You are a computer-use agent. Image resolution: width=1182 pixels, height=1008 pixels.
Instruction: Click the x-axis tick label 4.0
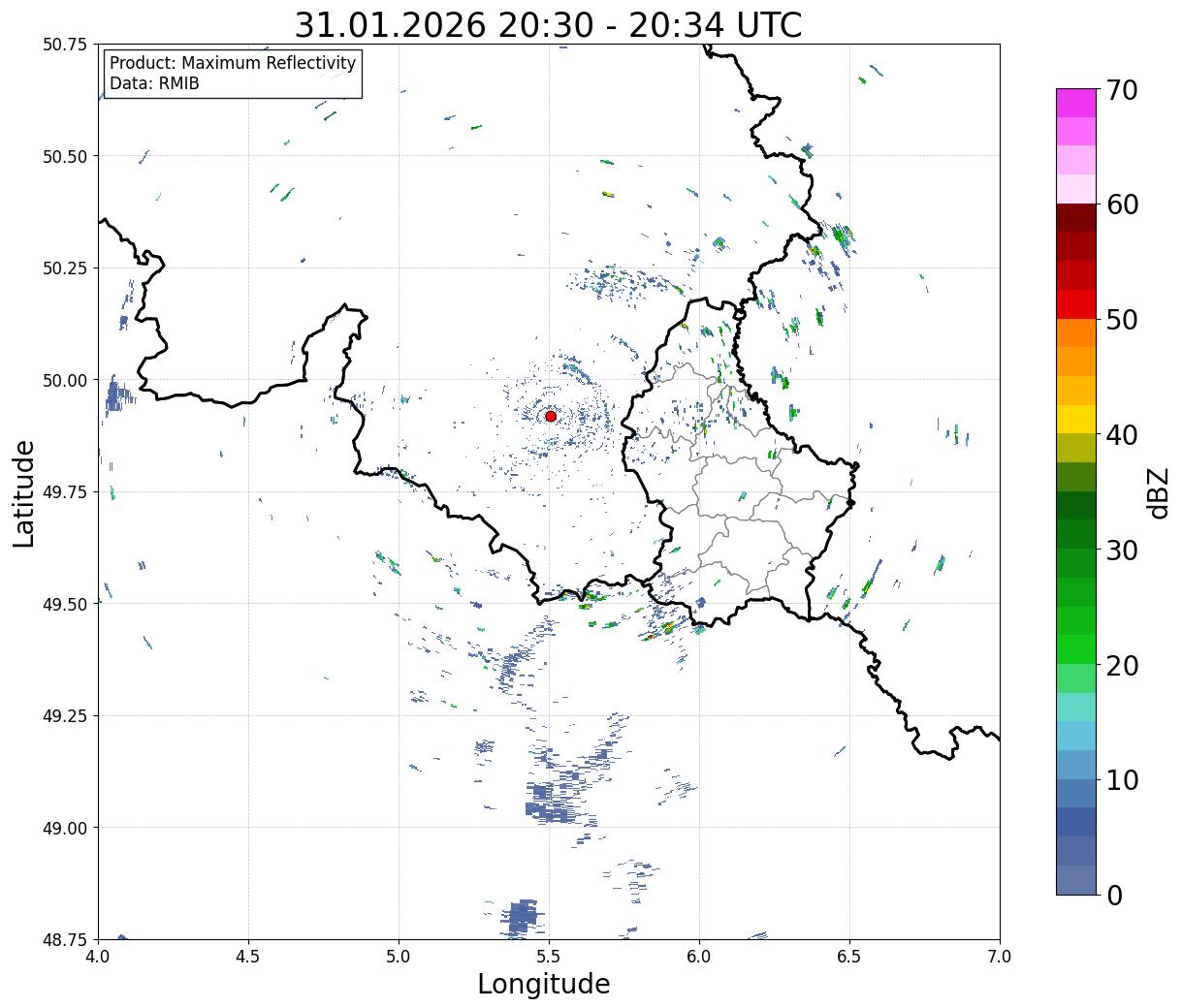(x=98, y=956)
